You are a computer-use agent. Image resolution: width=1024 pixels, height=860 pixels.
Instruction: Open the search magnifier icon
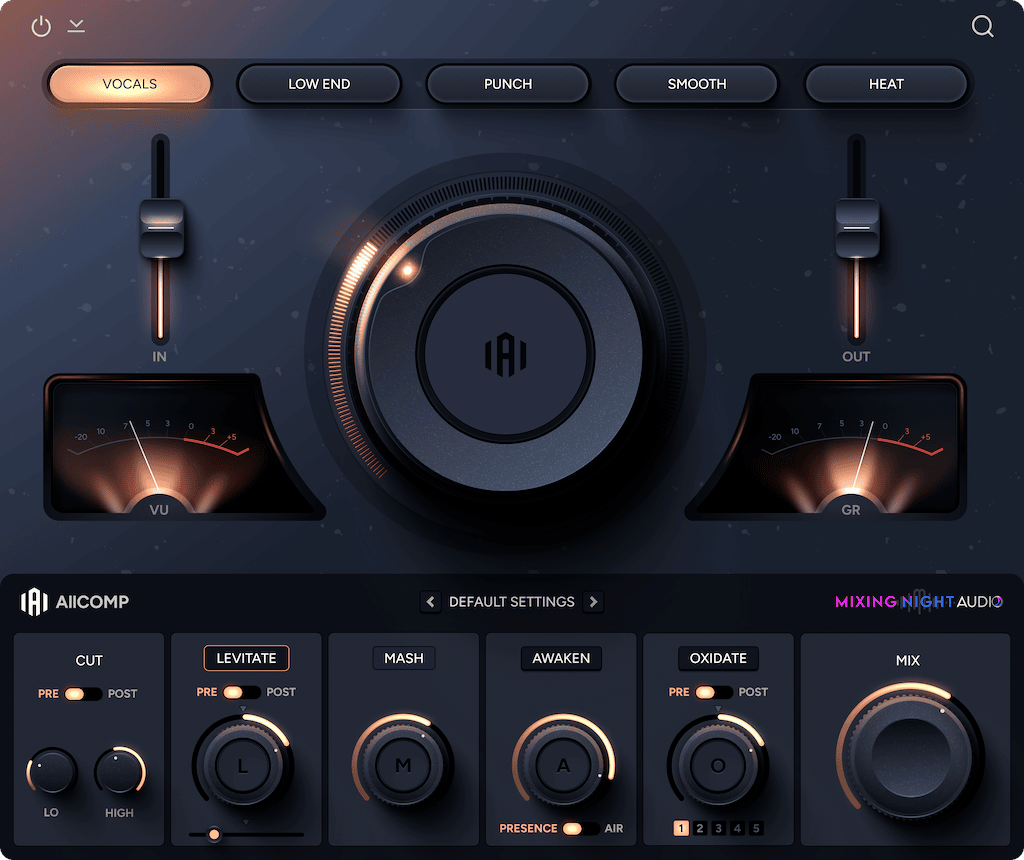pyautogui.click(x=982, y=27)
